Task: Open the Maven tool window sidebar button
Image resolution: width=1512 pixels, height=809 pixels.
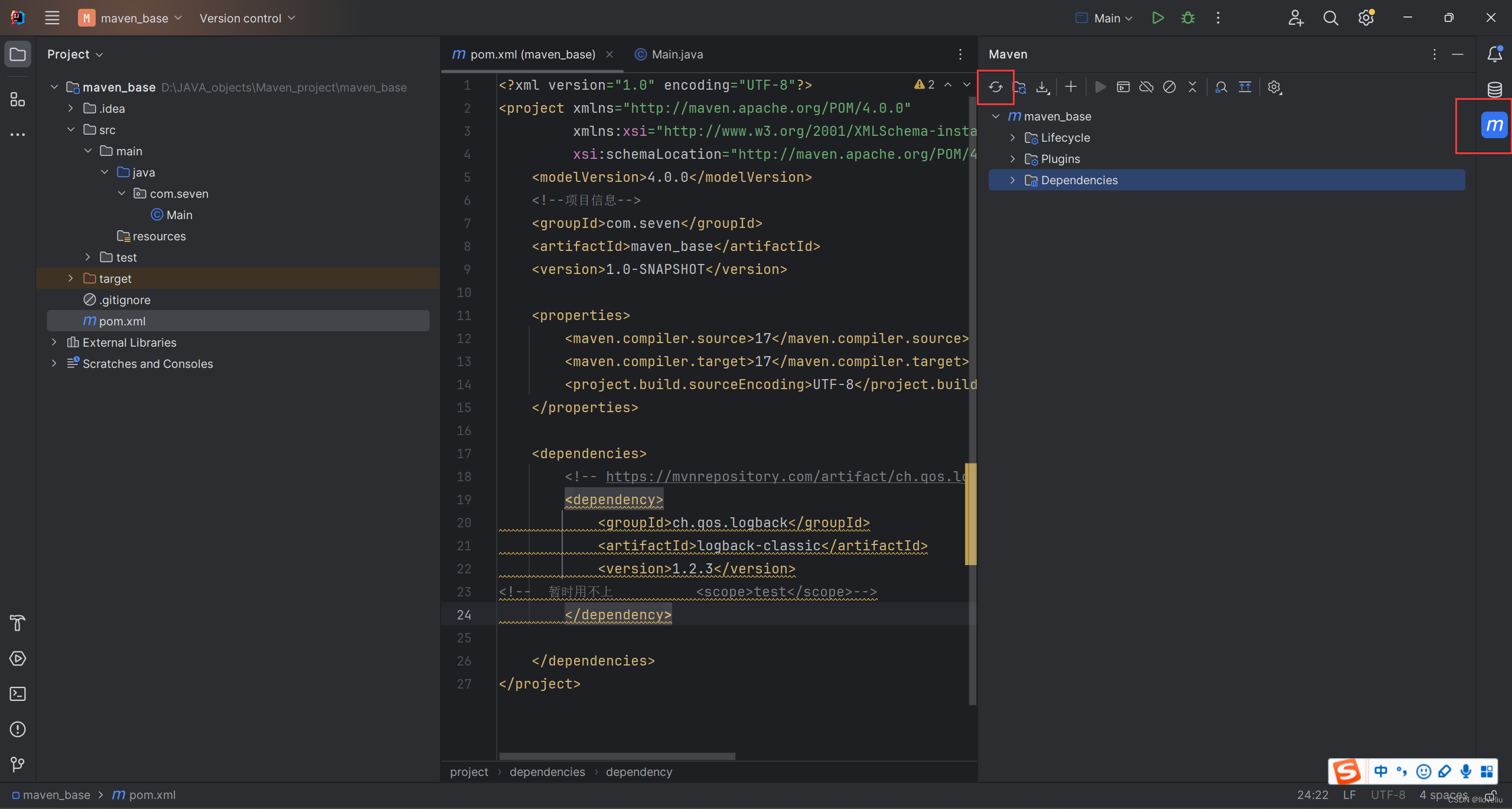Action: pyautogui.click(x=1494, y=125)
